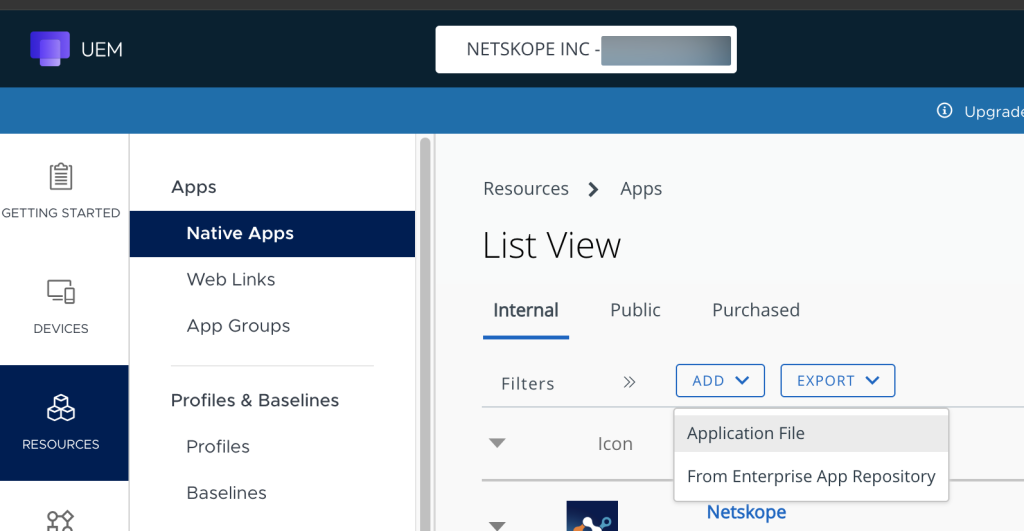Click the Apps section heading
Image resolution: width=1024 pixels, height=531 pixels.
194,187
